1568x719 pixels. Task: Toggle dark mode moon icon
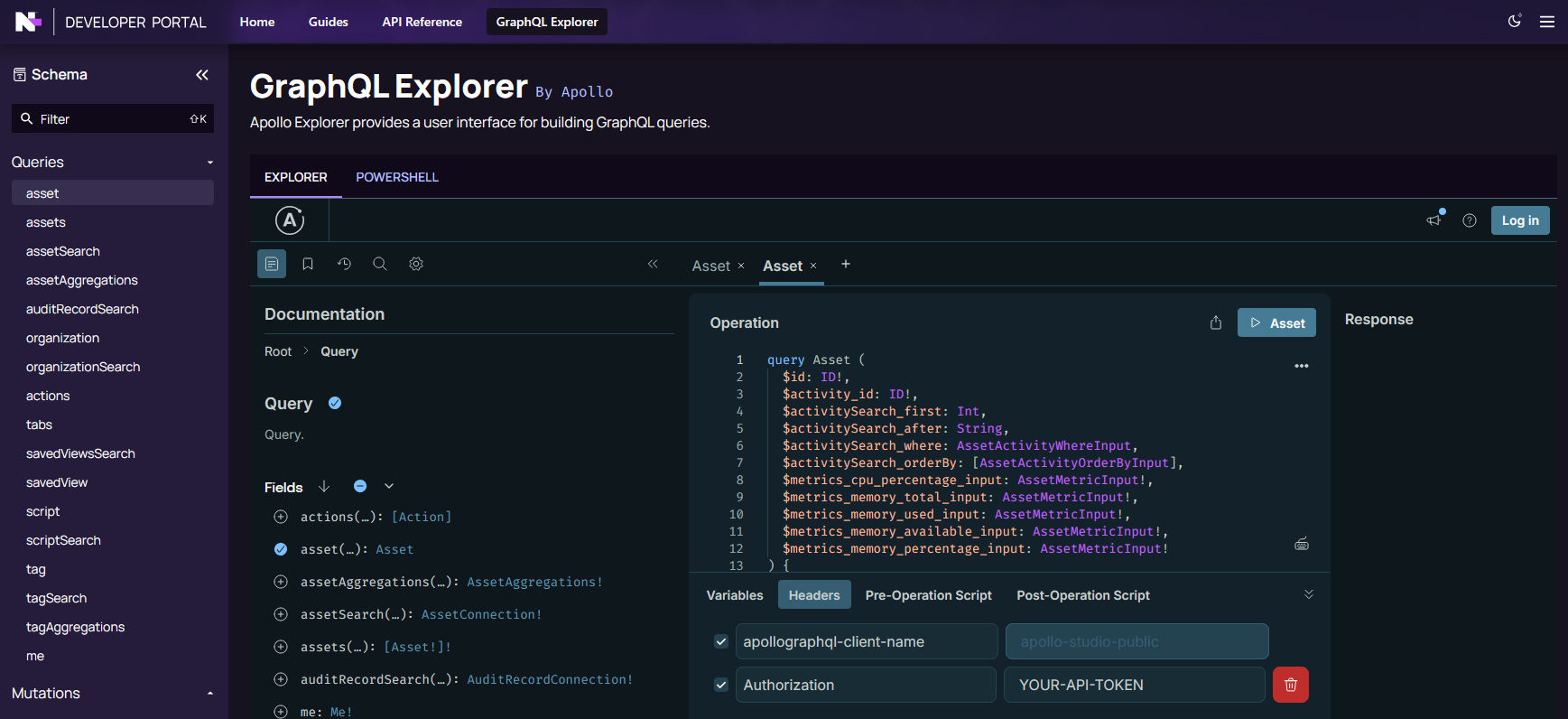coord(1515,21)
